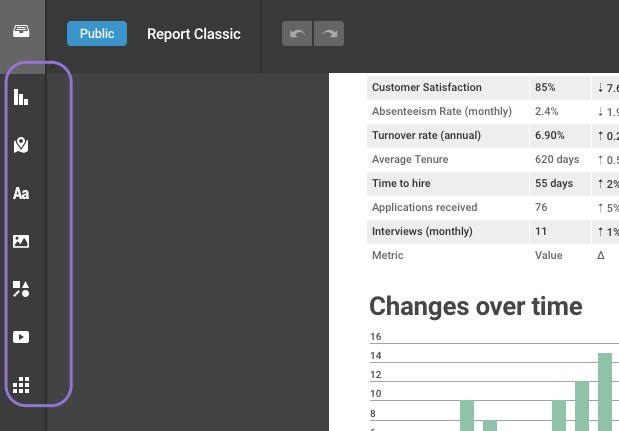The image size is (619, 431).
Task: Open the Add chart panel
Action: click(x=21, y=97)
